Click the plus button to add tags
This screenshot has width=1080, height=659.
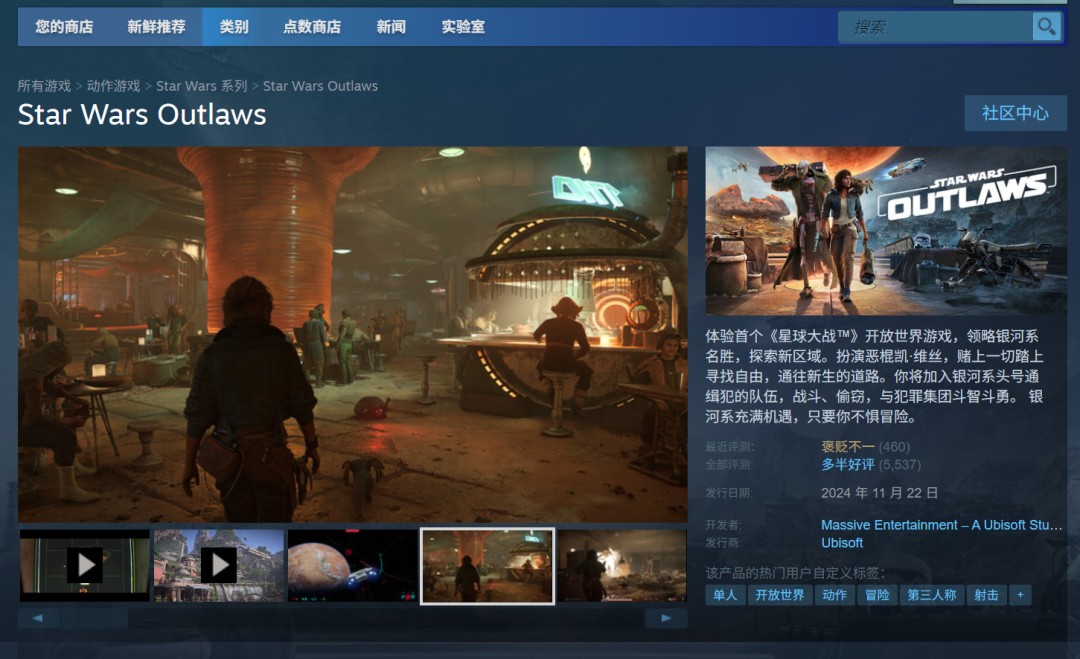(x=1020, y=595)
